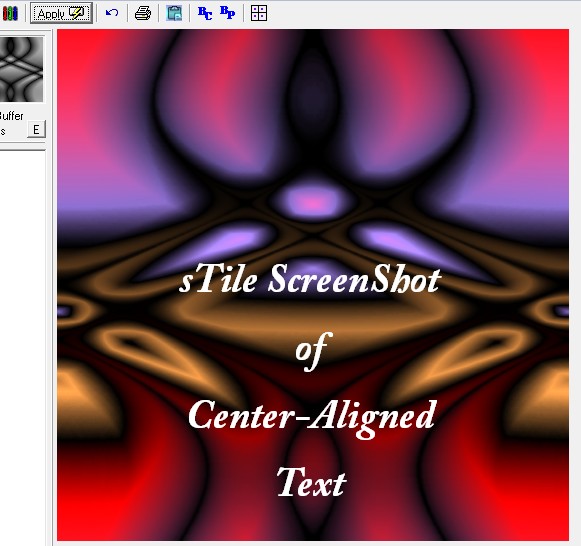This screenshot has width=581, height=546.
Task: Undo the last action with the arrow icon
Action: [x=112, y=13]
